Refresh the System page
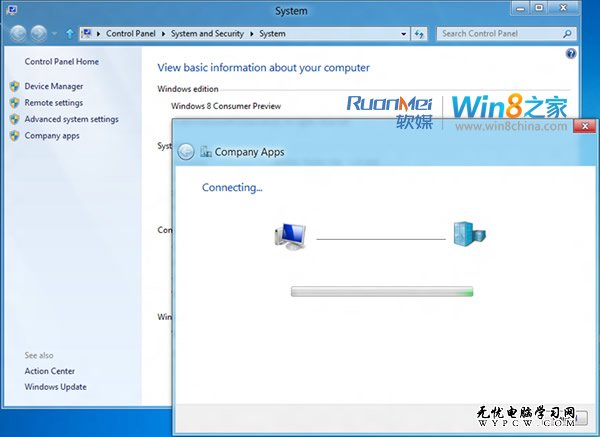Image resolution: width=600 pixels, height=437 pixels. click(x=419, y=34)
